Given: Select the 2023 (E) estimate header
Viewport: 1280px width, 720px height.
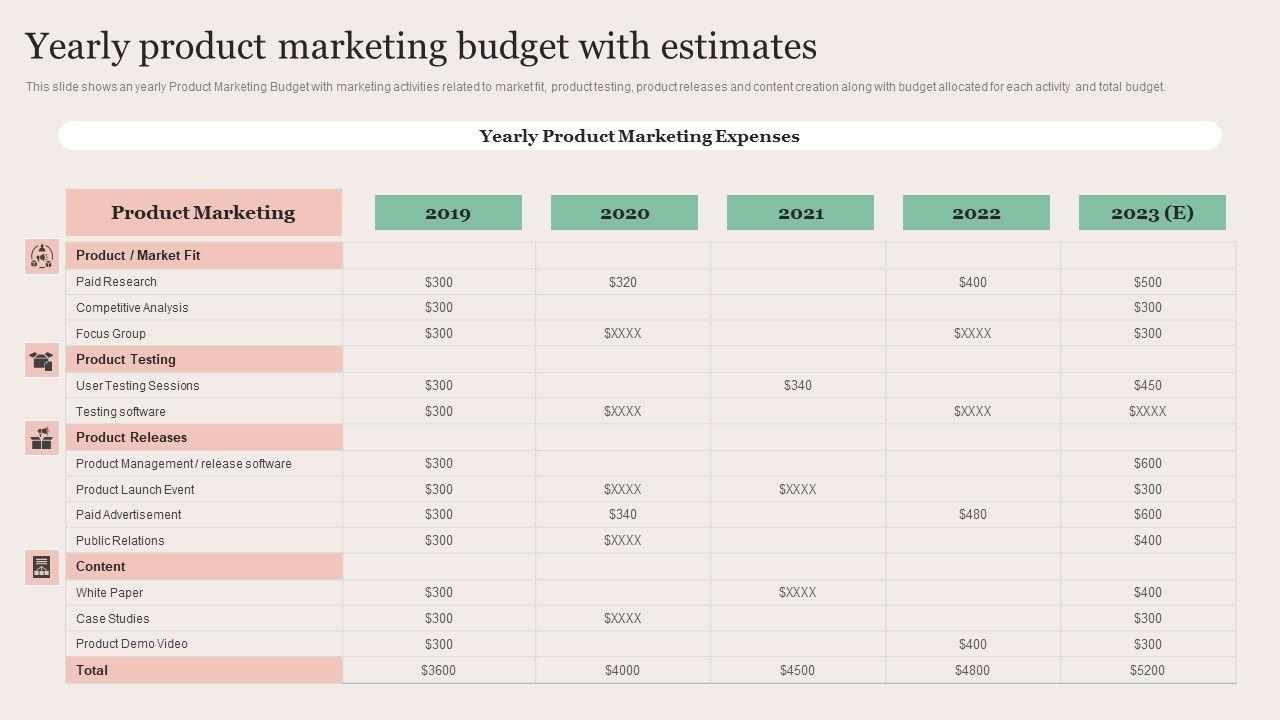Looking at the screenshot, I should click(x=1152, y=213).
